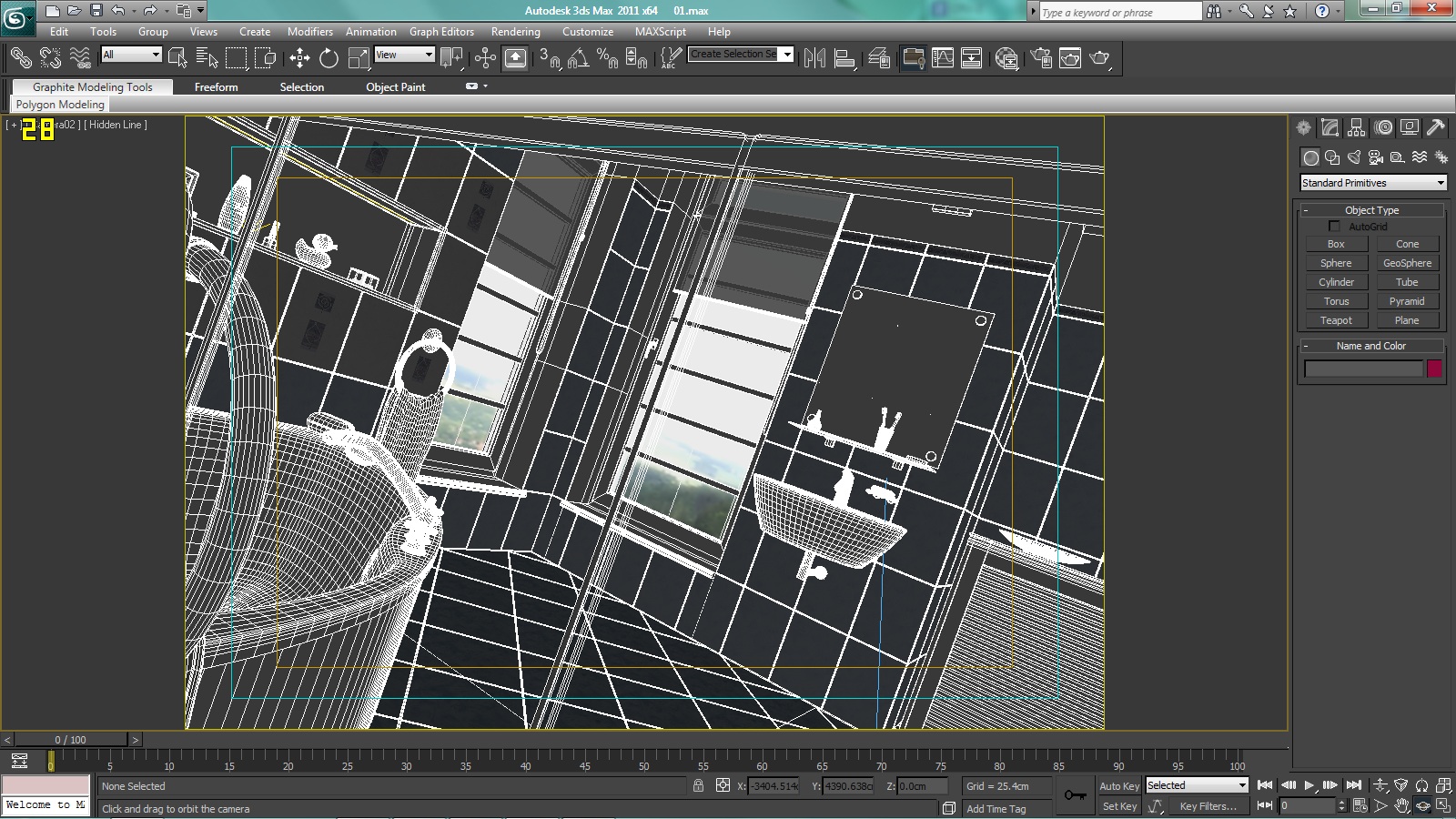Open Render Setup dialog

(x=1041, y=58)
